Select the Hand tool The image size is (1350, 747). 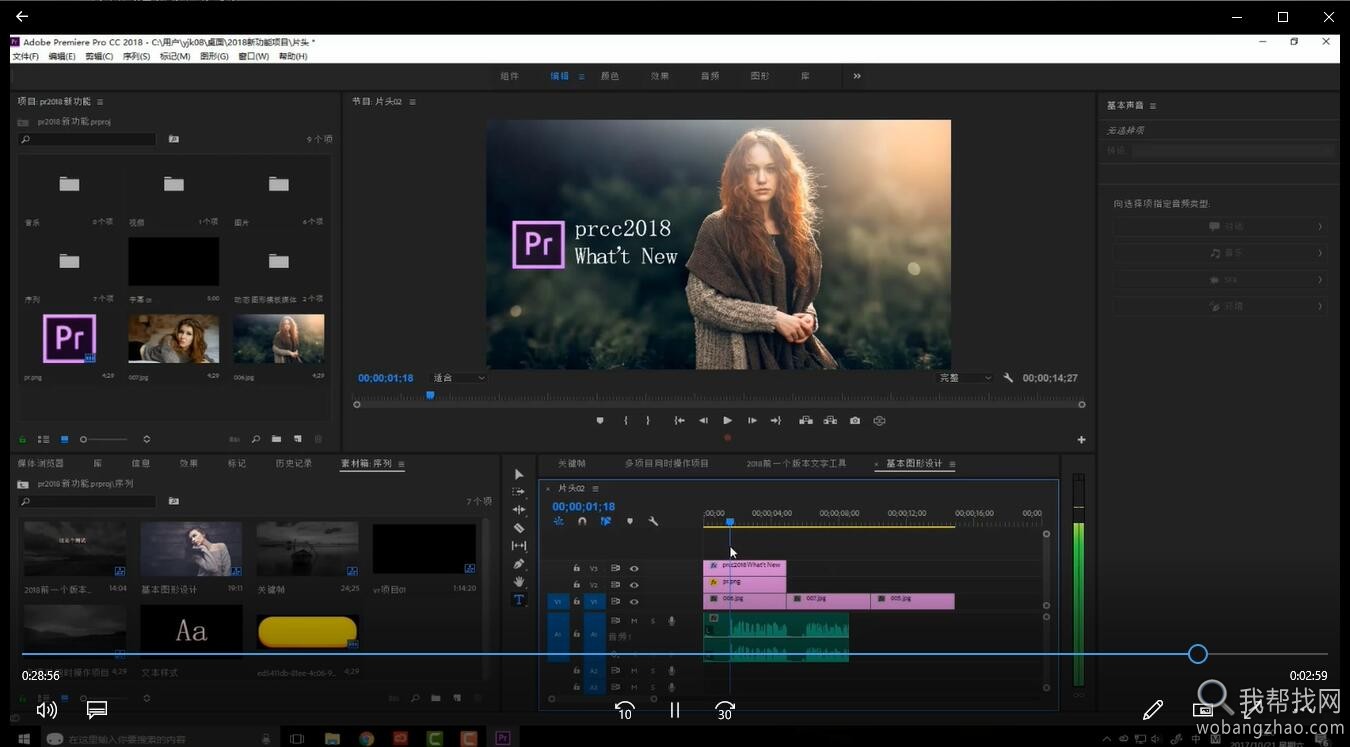pyautogui.click(x=518, y=582)
